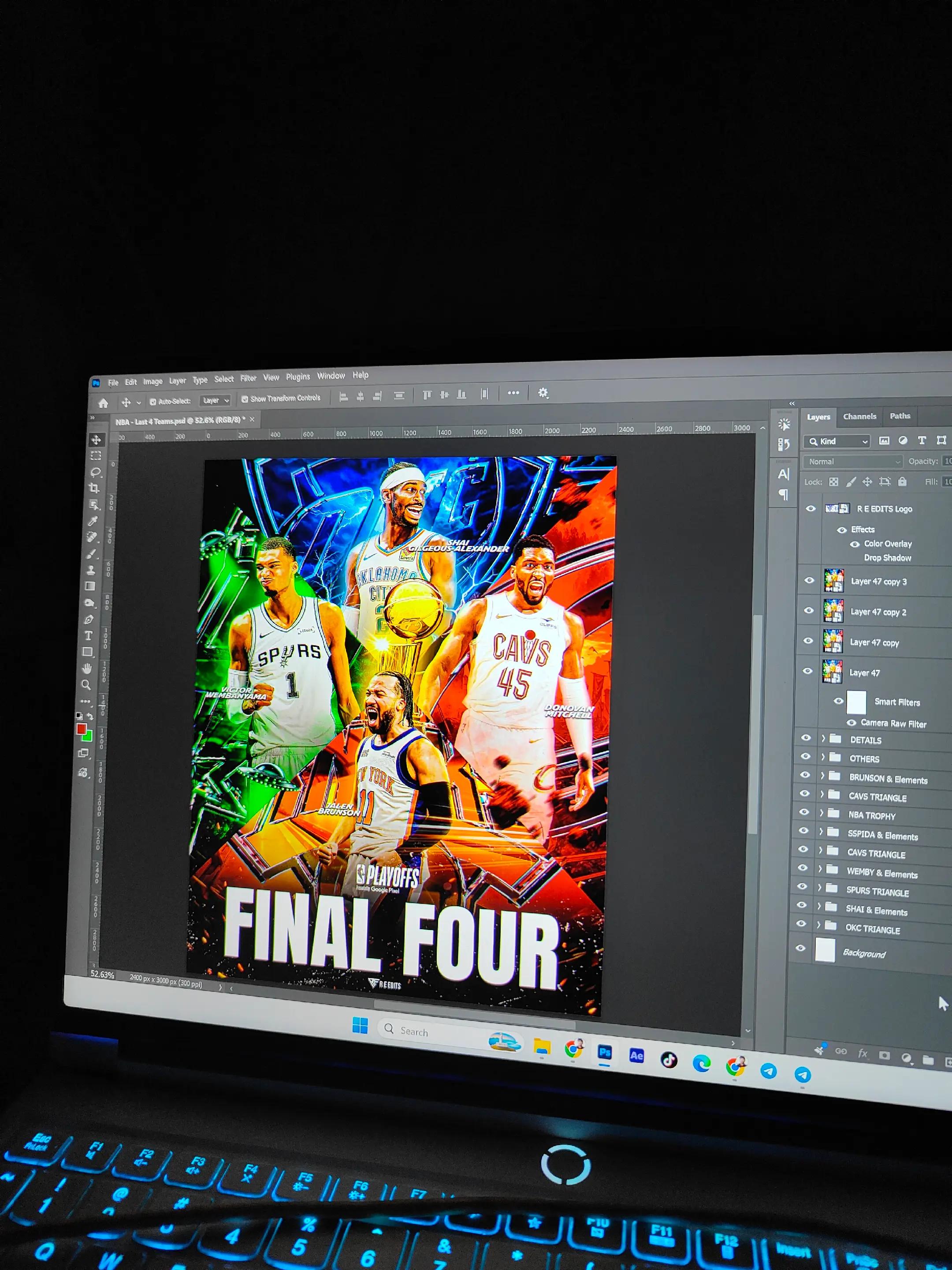Screen dimensions: 952x1270
Task: Expand the OKC TRIANGLE group
Action: tap(819, 926)
